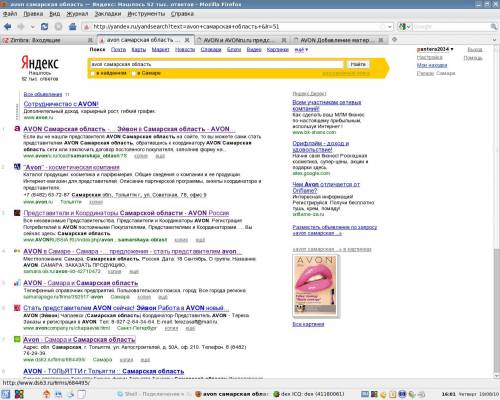Viewport: 500px width, 400px height.
Task: Click the site identity icon in the address bar
Action: pos(86,27)
